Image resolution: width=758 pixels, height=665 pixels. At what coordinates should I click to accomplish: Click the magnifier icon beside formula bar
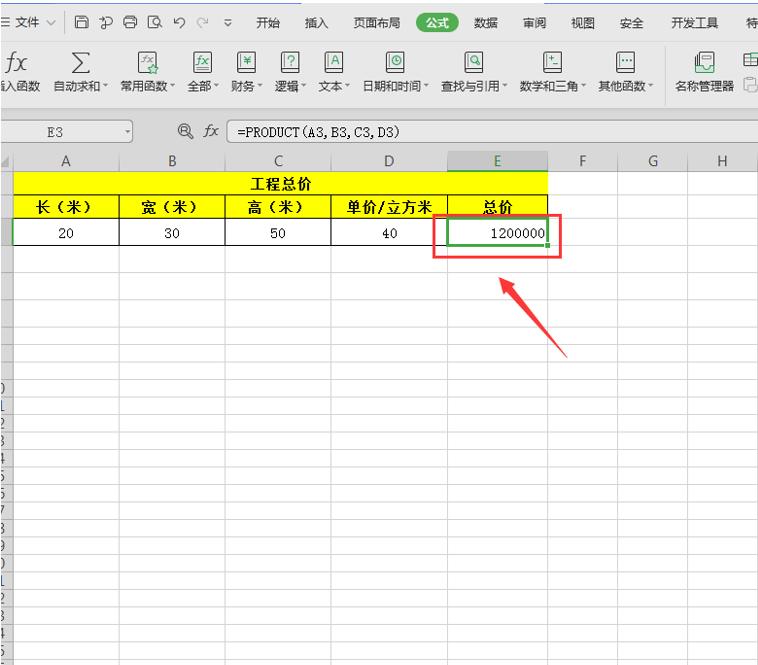point(185,131)
